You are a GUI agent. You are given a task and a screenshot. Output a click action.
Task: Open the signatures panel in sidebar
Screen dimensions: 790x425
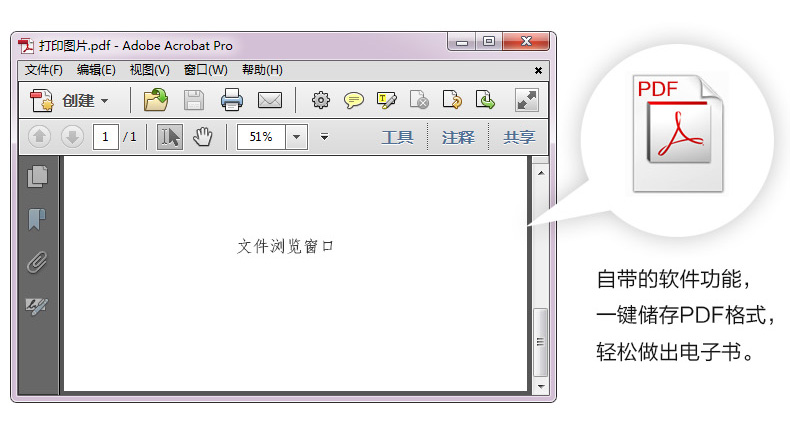coord(37,306)
